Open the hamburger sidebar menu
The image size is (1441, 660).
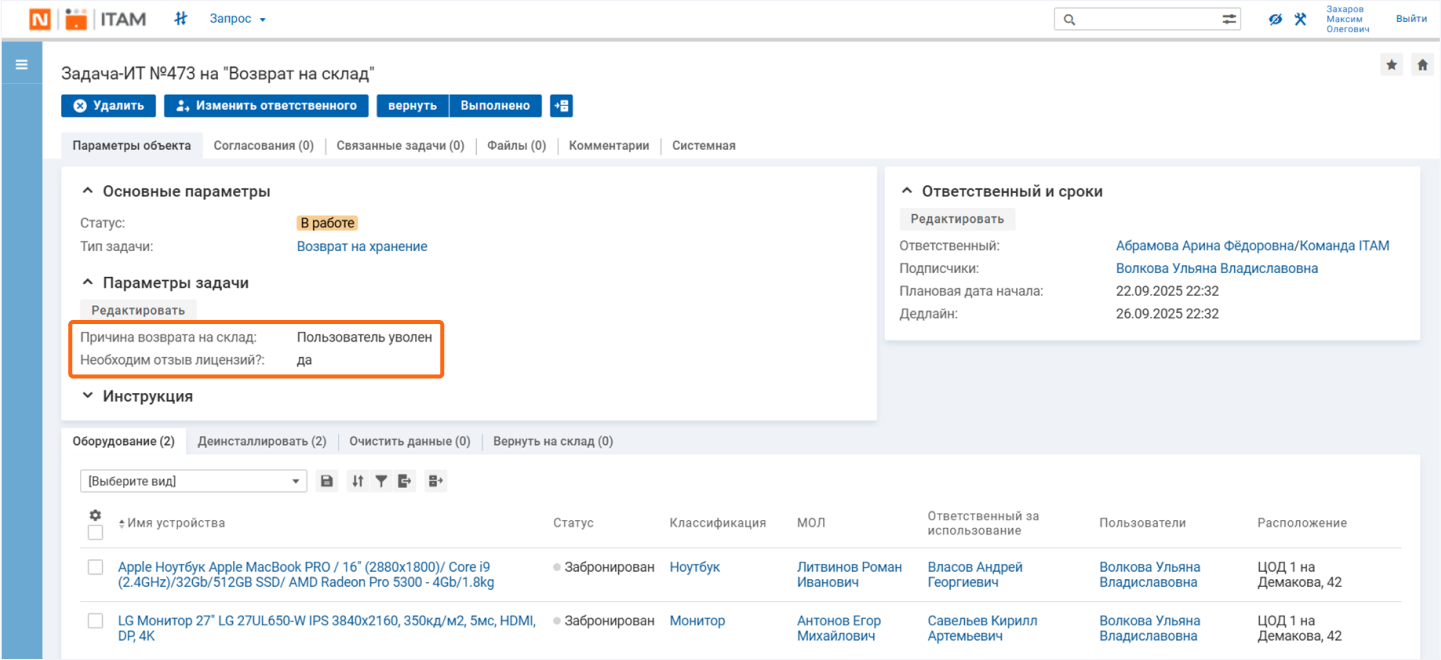coord(21,64)
